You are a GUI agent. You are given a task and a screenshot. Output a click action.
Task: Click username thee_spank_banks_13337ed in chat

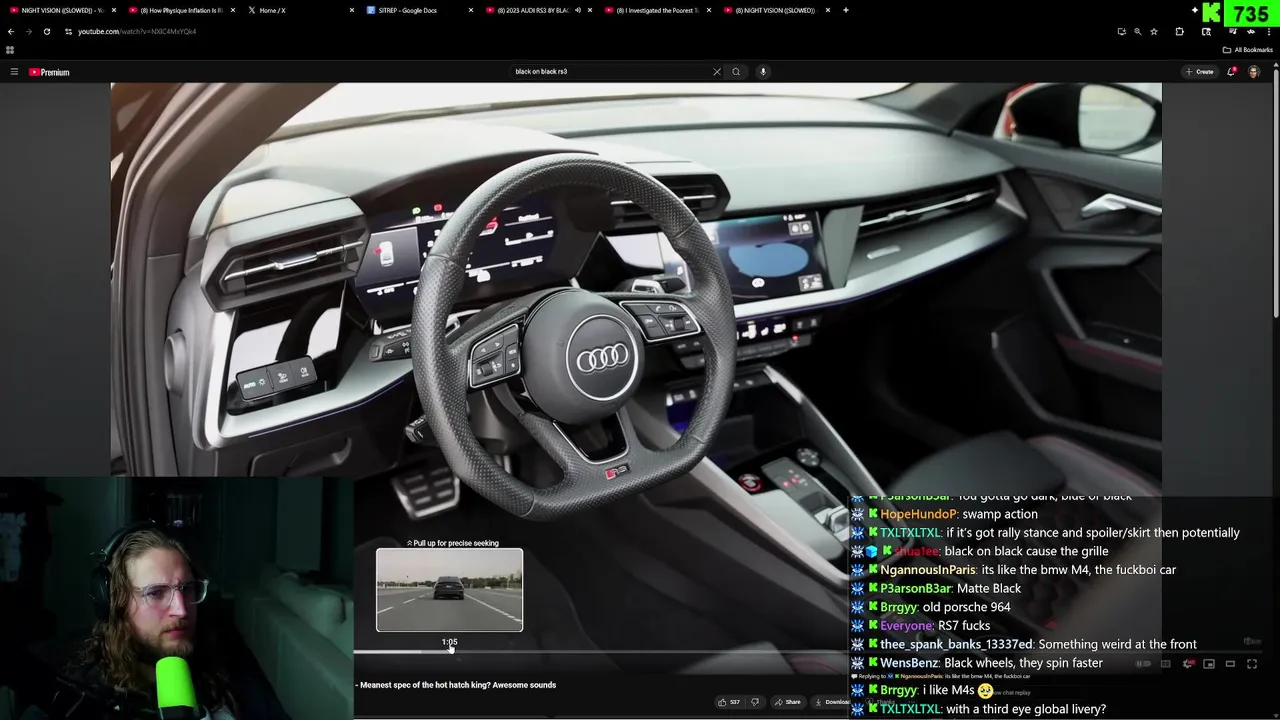click(x=956, y=645)
